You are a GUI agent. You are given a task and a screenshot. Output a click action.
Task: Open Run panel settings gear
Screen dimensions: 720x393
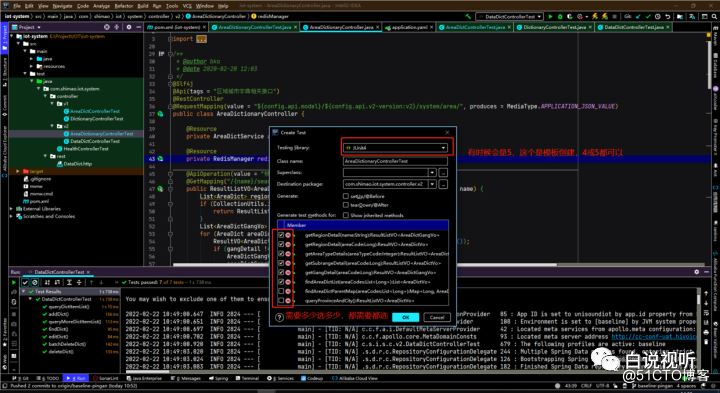697,272
